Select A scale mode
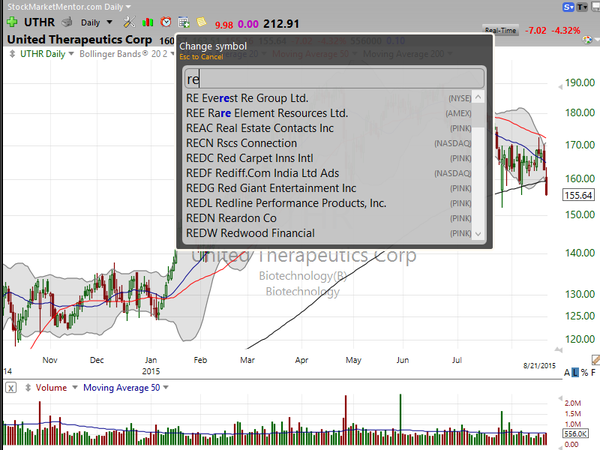 [x=567, y=373]
